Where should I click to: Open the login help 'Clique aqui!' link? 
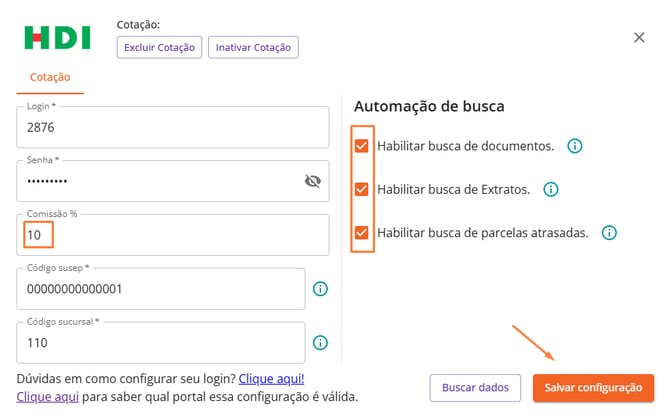coord(271,379)
